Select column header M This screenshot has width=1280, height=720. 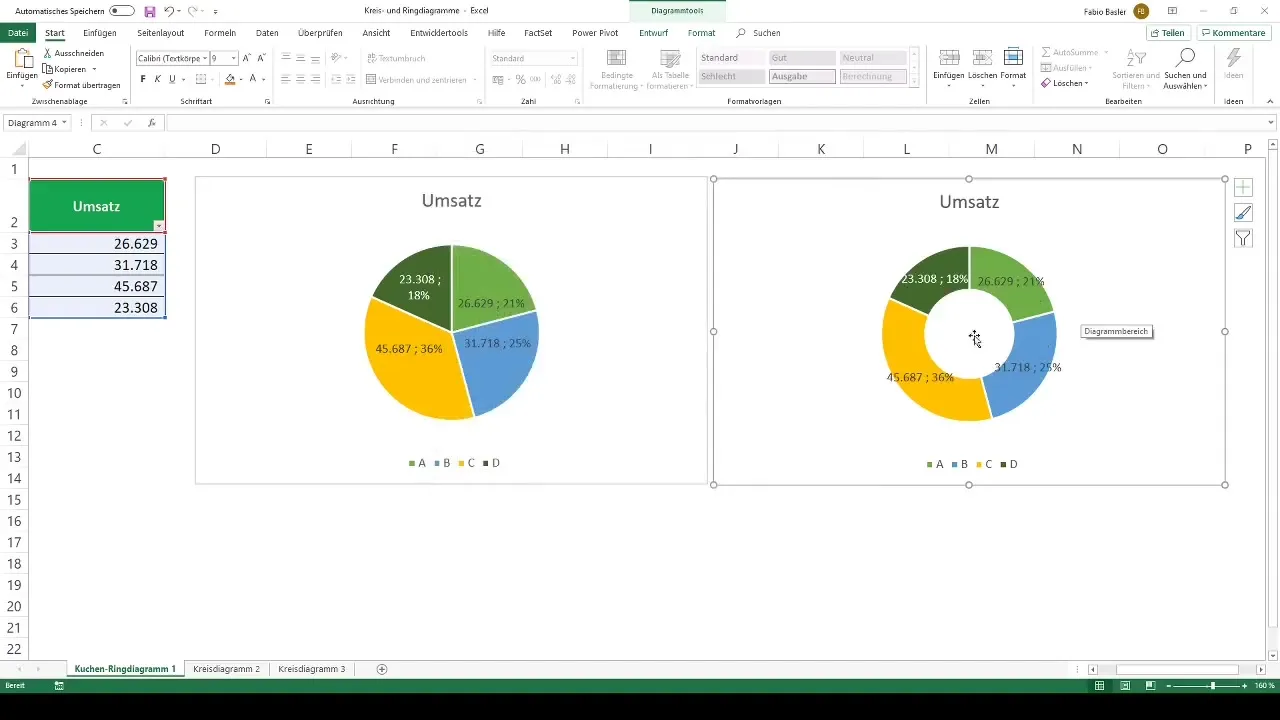(991, 149)
